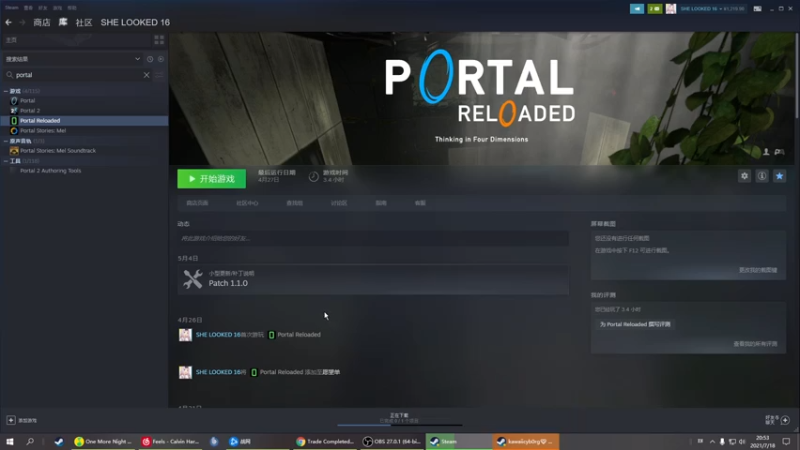Screen dimensions: 800x450
Task: Click the add game plus icon
Action: 11,420
